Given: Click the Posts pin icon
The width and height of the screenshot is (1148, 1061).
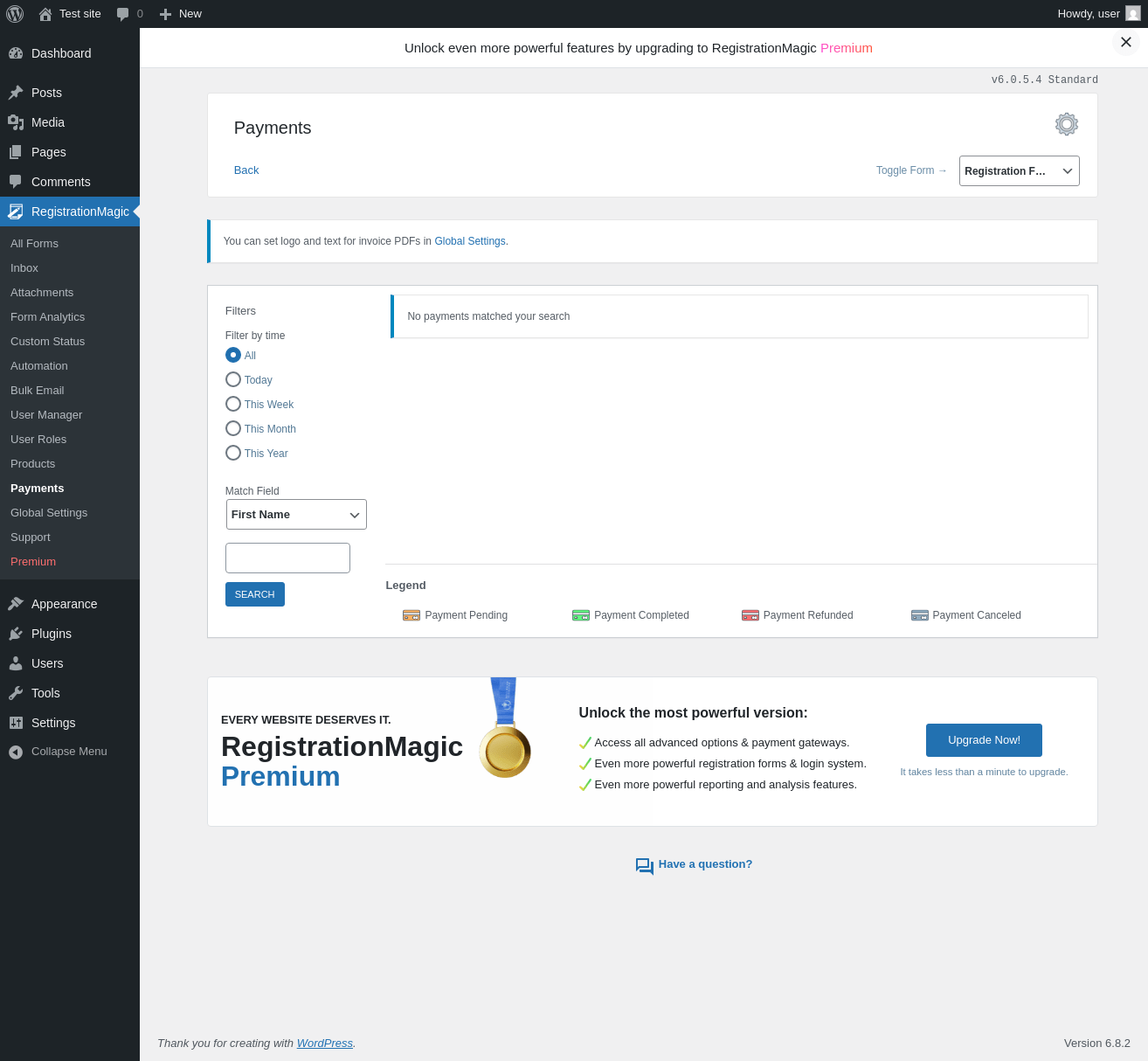Looking at the screenshot, I should [x=16, y=93].
